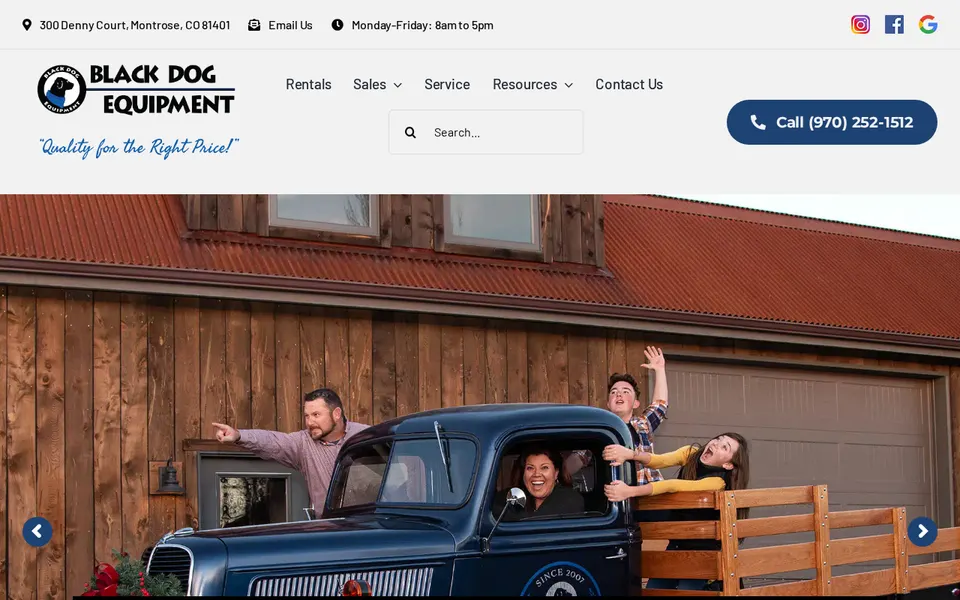Click the Email Us link
This screenshot has height=600, width=960.
pos(290,25)
